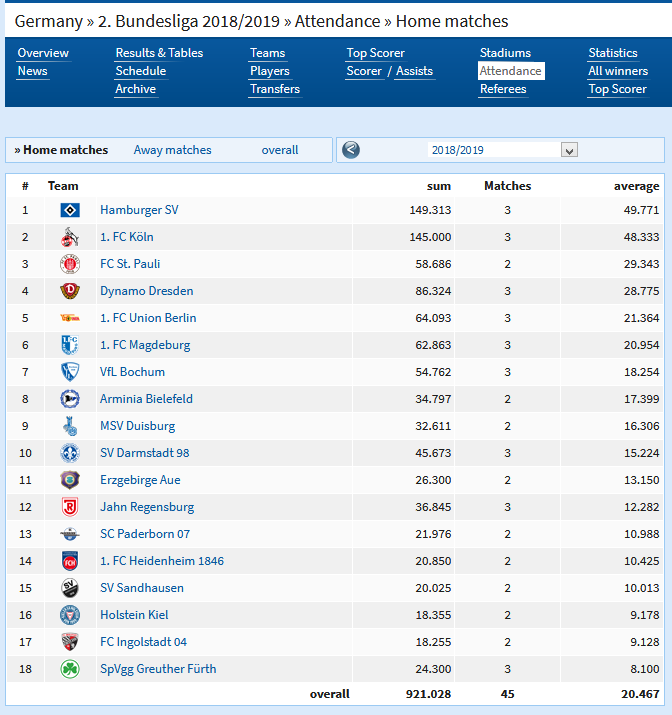Open the Statistics menu item
672x715 pixels.
pyautogui.click(x=613, y=53)
